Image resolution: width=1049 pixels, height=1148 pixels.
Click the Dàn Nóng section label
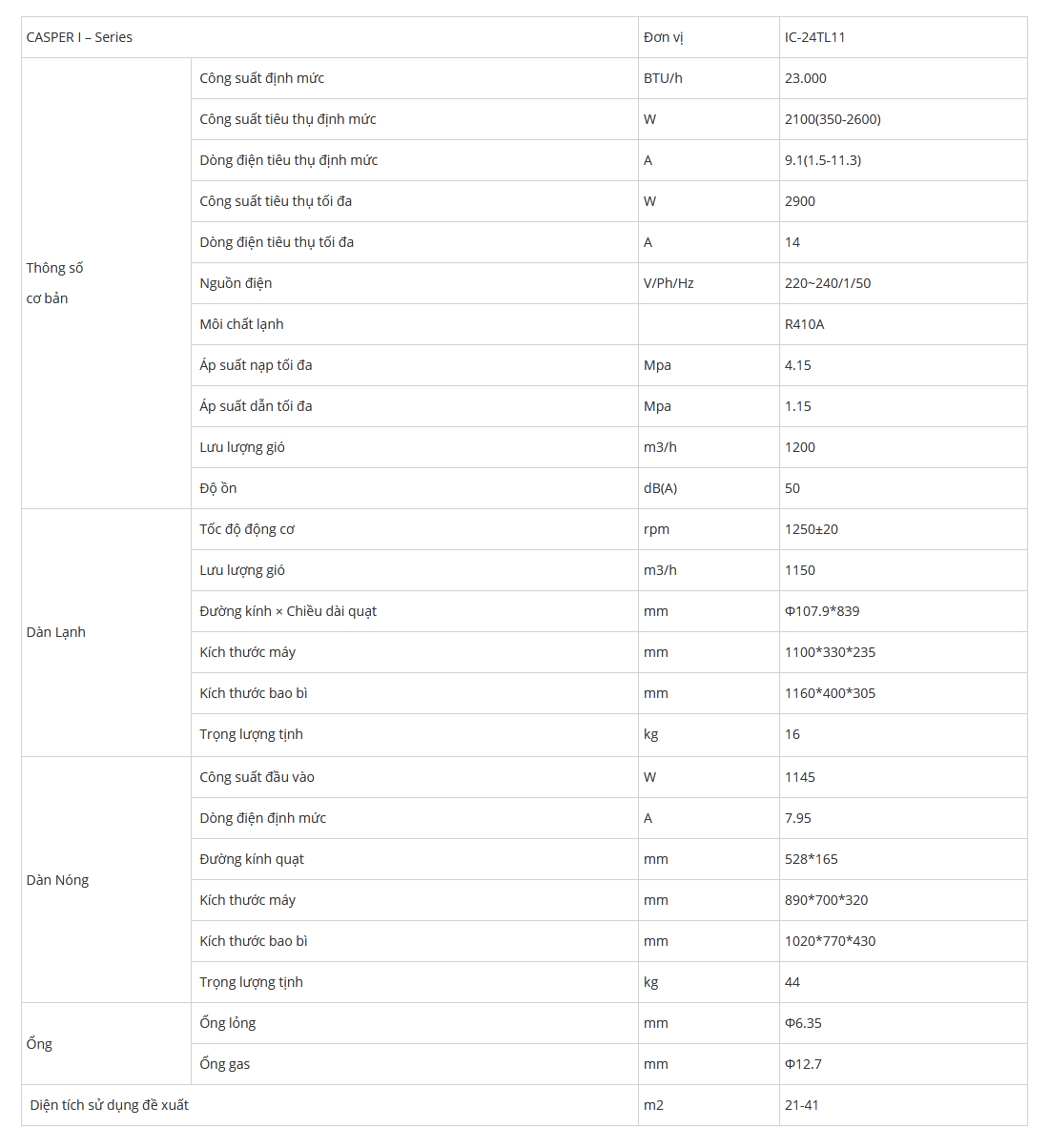tap(57, 880)
